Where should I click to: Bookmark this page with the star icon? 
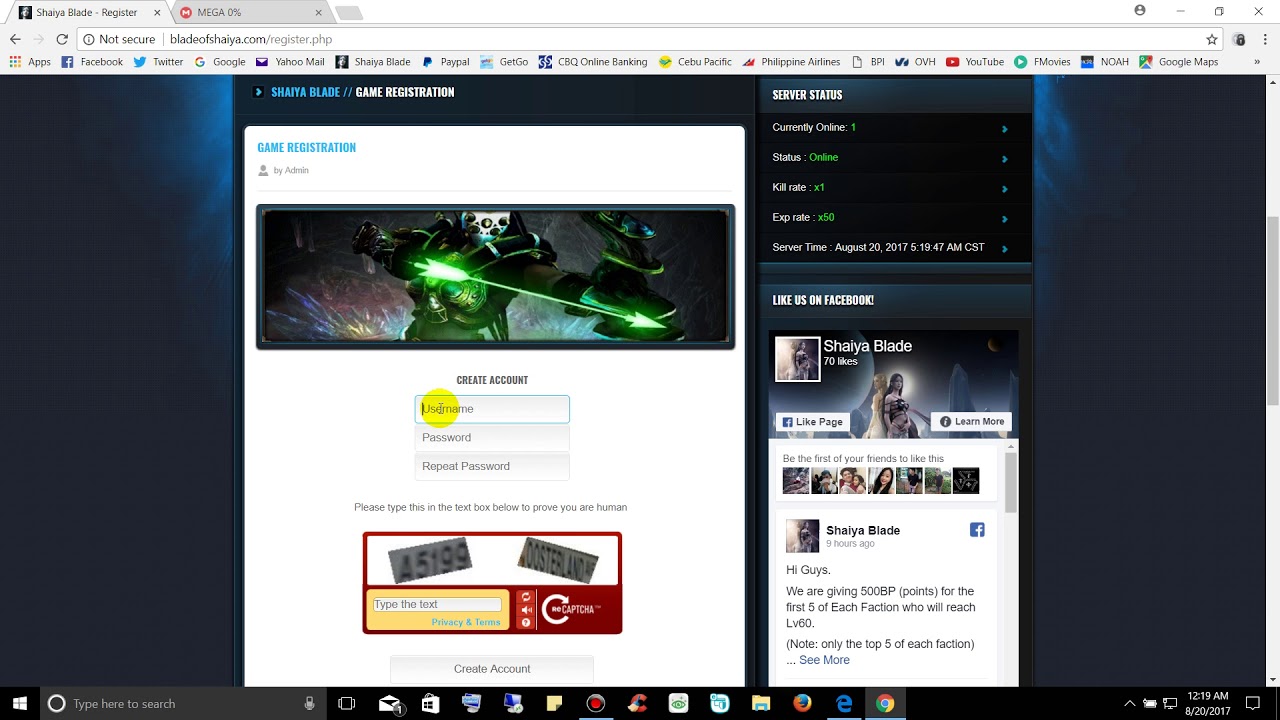point(1212,39)
